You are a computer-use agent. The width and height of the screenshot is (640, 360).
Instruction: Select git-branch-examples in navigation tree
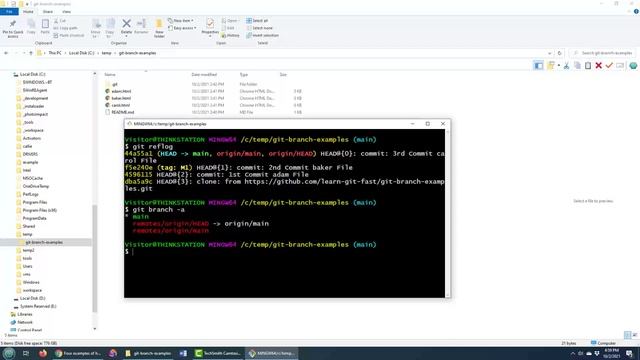pos(44,242)
